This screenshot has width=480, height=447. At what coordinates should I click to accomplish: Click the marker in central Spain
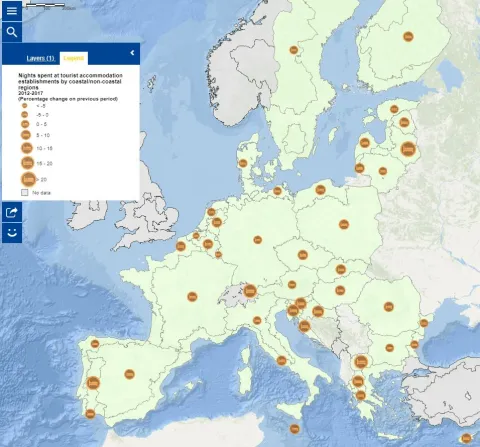tap(129, 374)
